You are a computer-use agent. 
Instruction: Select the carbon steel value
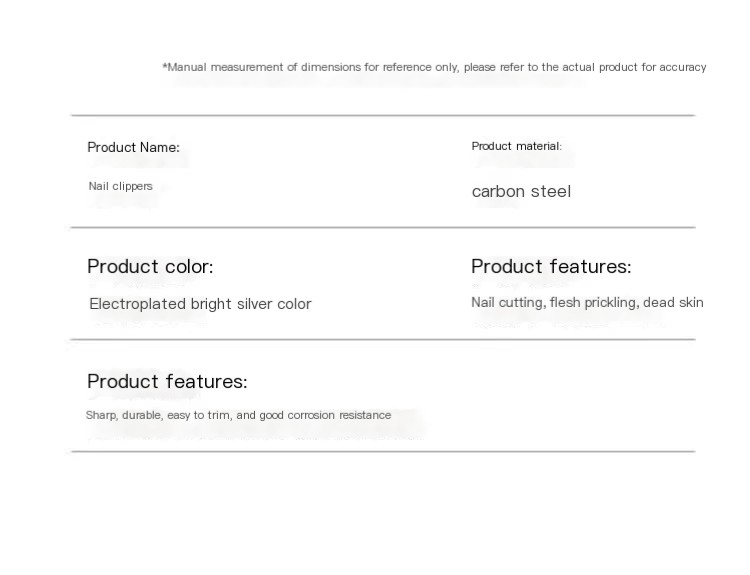tap(521, 191)
